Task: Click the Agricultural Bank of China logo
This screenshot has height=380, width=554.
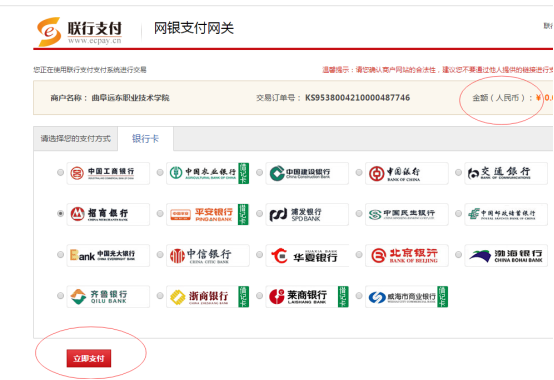Action: [208, 173]
